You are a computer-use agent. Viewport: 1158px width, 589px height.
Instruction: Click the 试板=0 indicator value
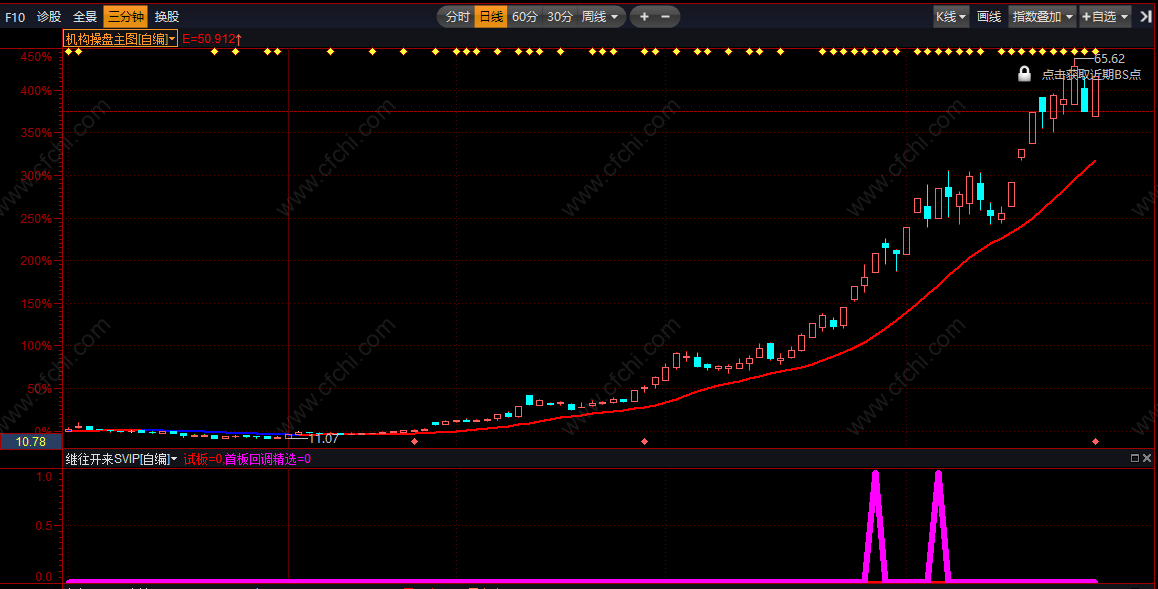[202, 459]
